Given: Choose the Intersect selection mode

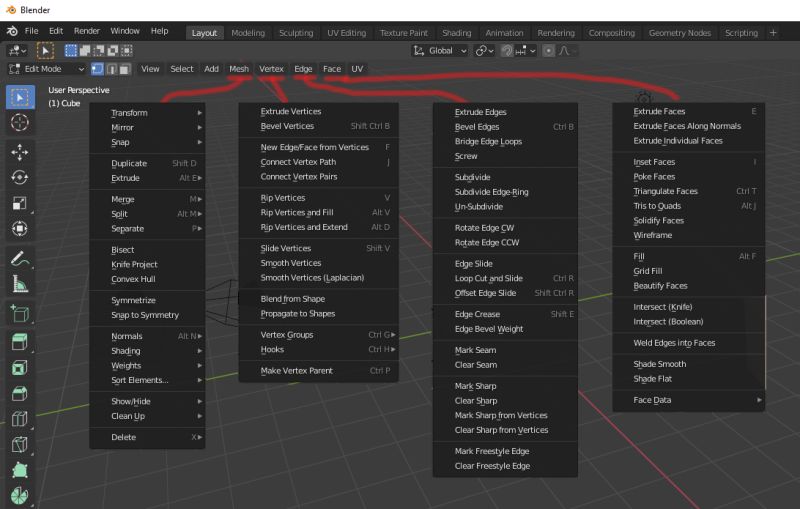Looking at the screenshot, I should tap(126, 50).
